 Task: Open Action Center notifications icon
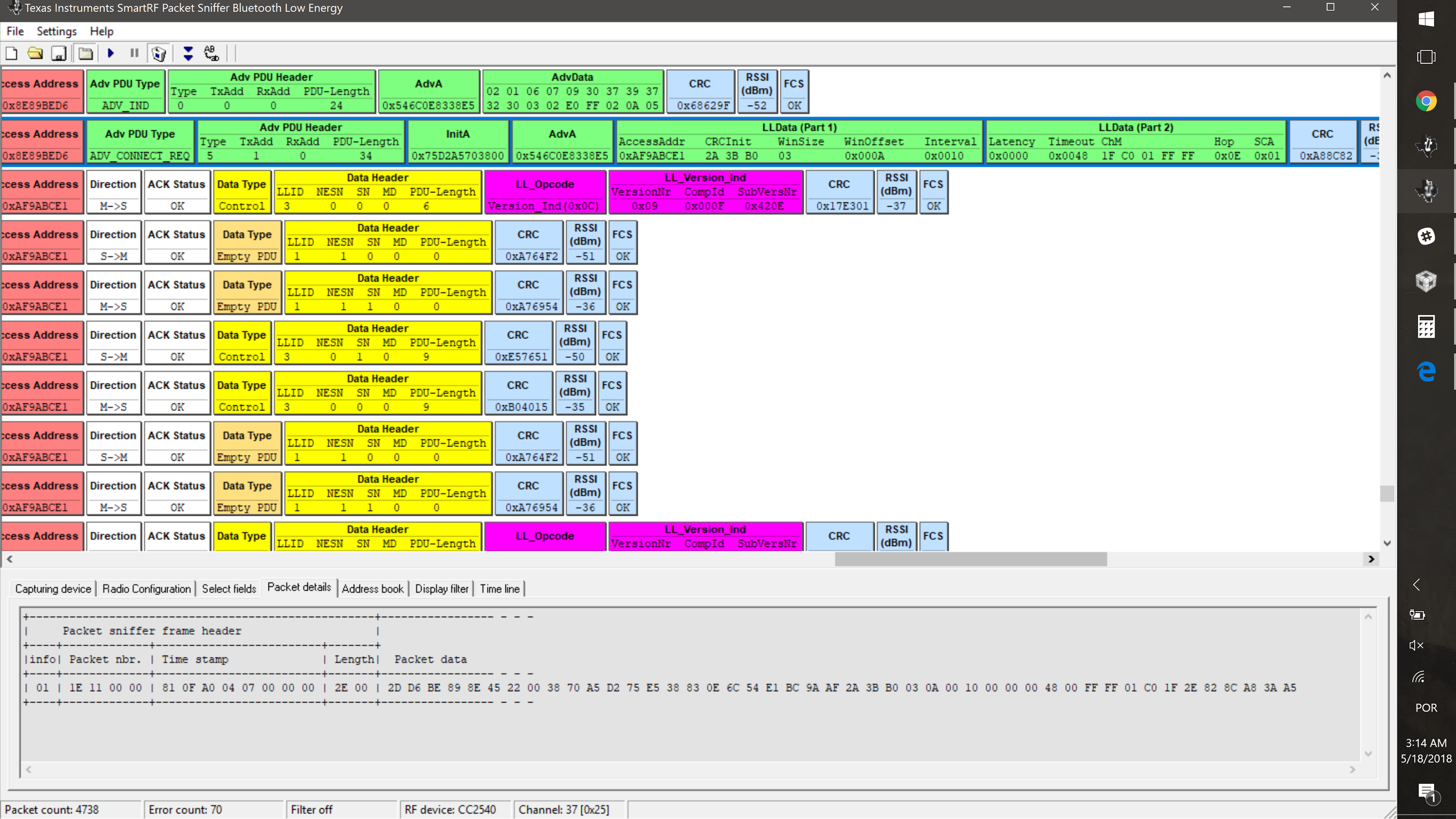point(1426,793)
